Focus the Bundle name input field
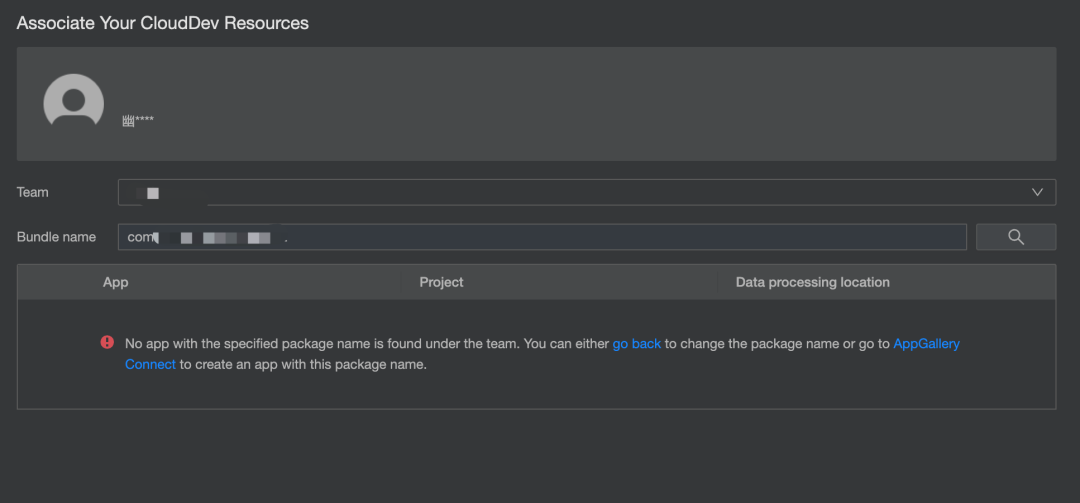 click(542, 237)
